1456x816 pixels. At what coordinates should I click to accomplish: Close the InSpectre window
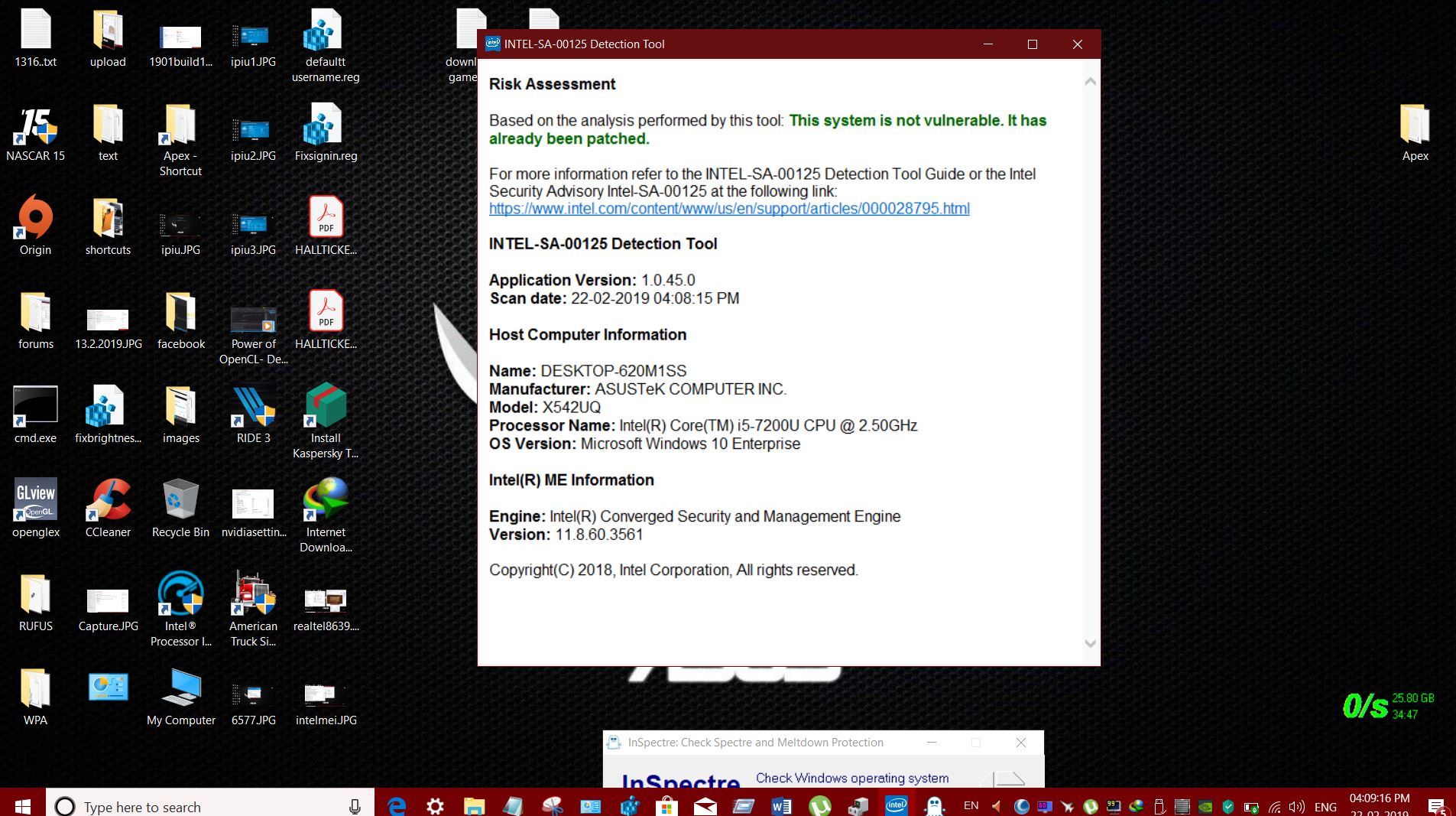tap(1020, 743)
